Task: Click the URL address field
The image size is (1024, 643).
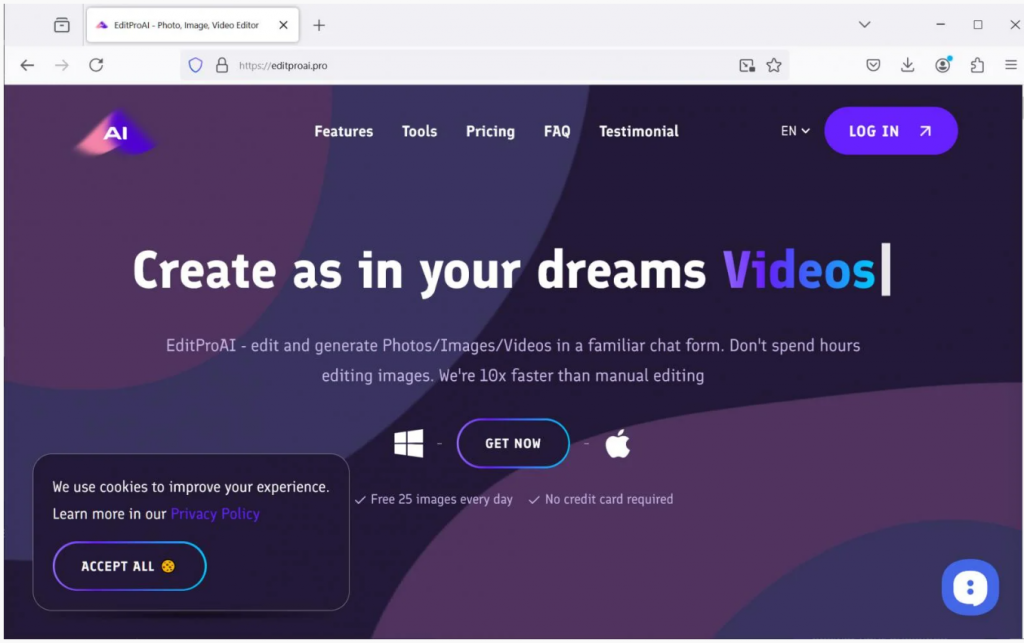Action: pyautogui.click(x=483, y=65)
